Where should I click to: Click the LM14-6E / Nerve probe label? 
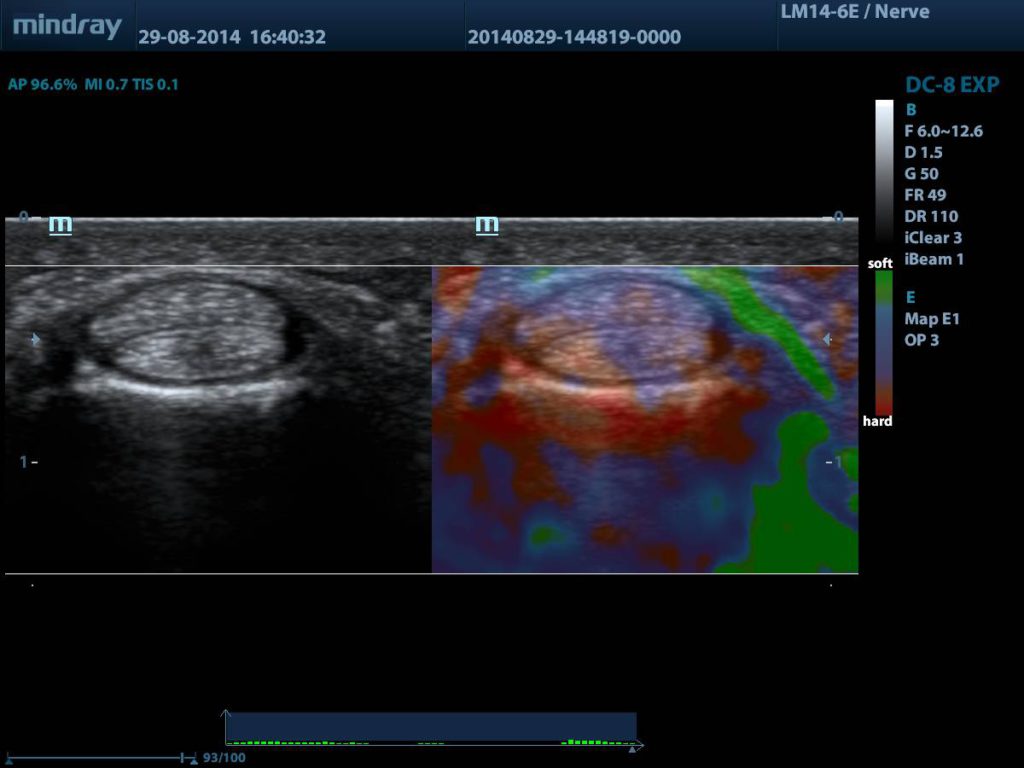(854, 12)
